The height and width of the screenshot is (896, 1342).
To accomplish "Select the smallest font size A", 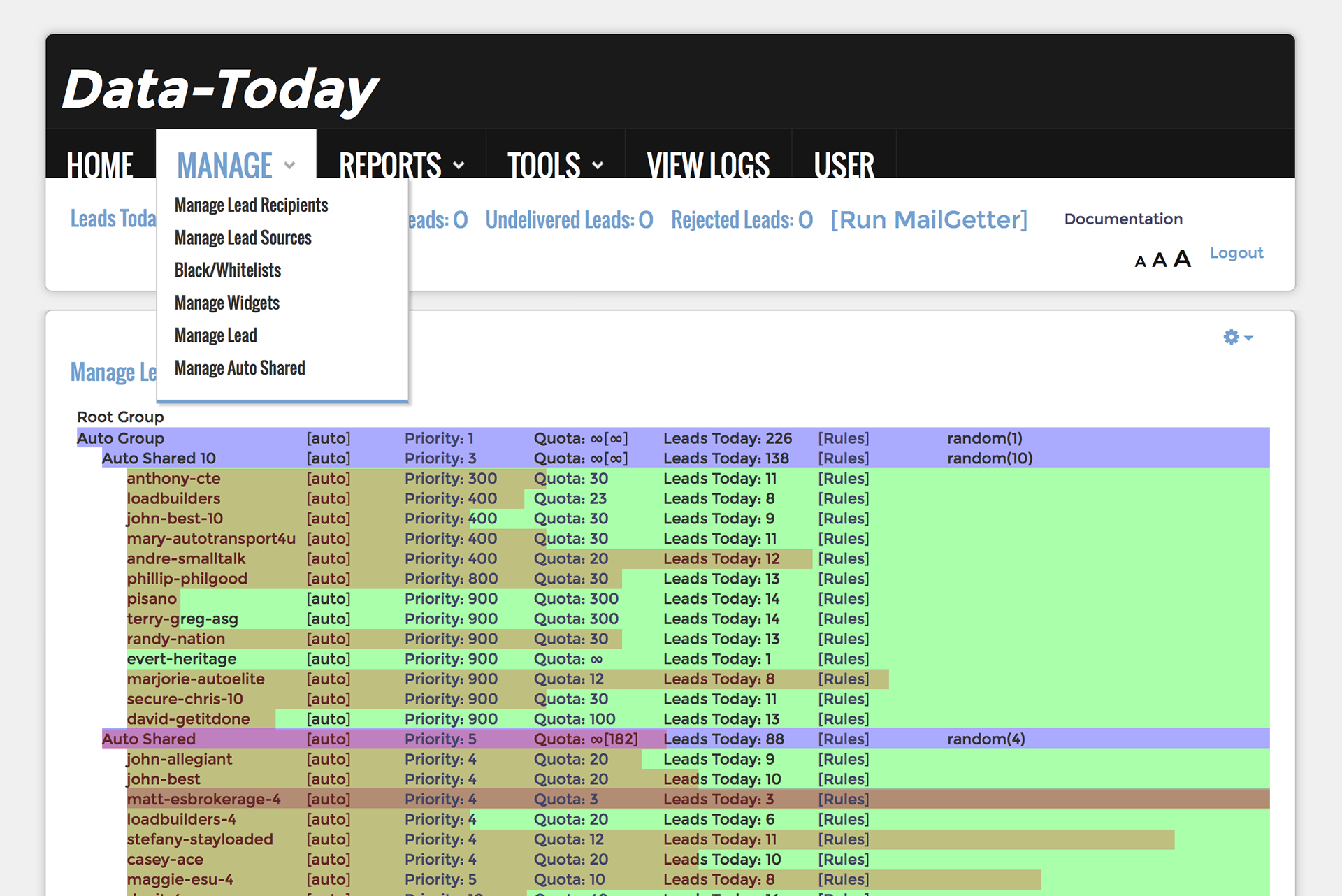I will click(x=1140, y=262).
